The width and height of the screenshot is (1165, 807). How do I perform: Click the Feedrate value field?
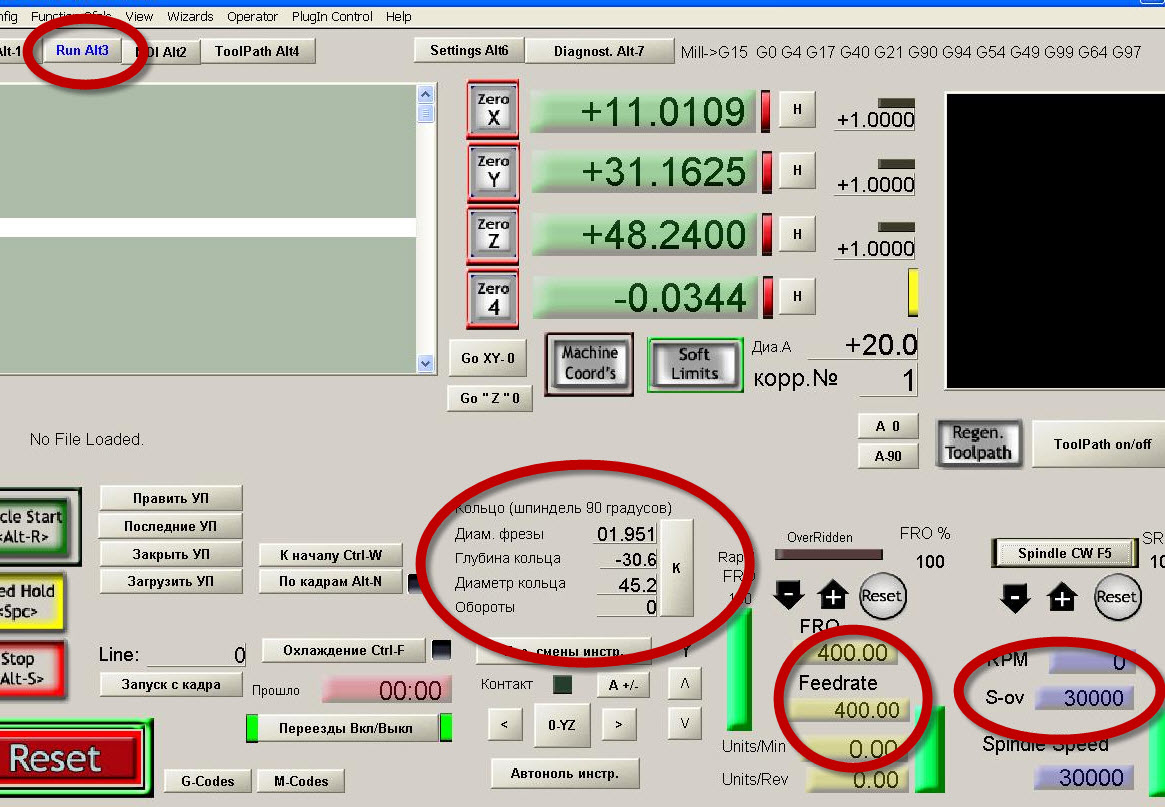point(848,710)
